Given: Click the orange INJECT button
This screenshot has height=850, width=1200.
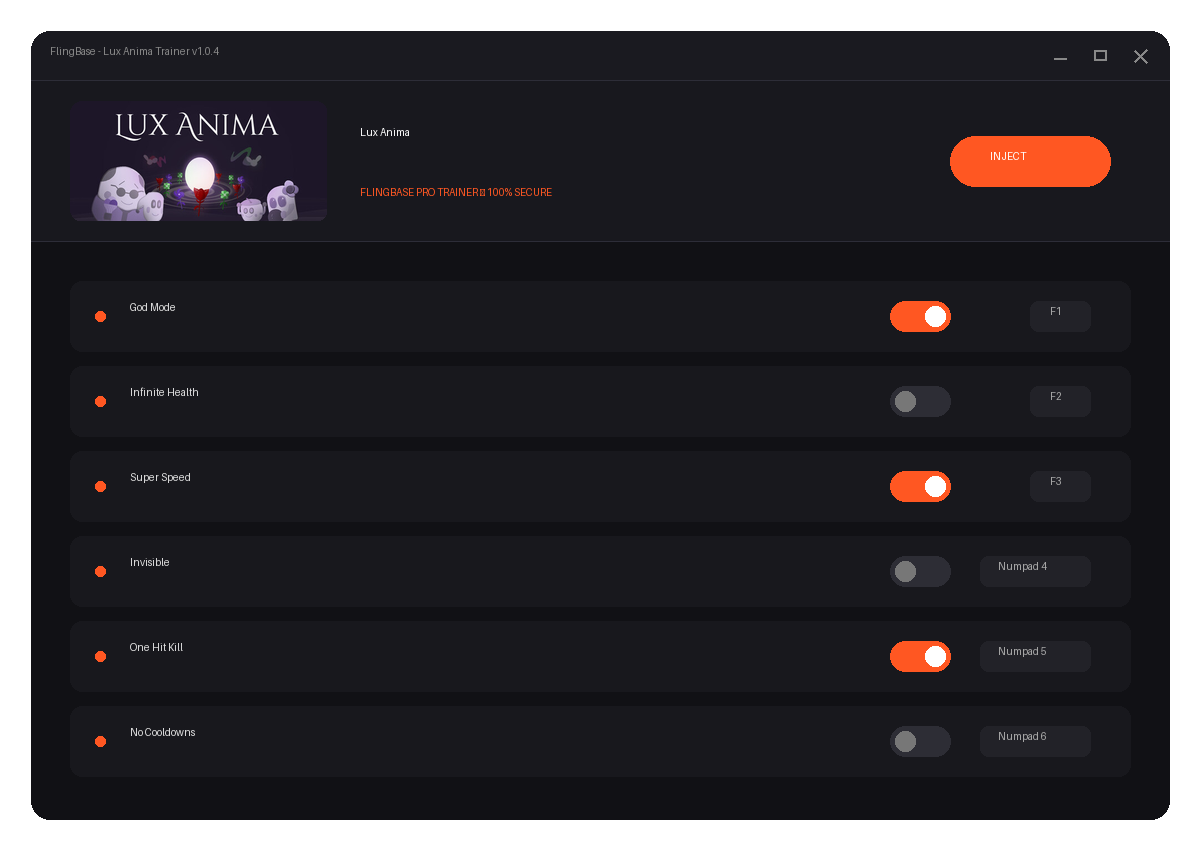Looking at the screenshot, I should tap(1030, 161).
